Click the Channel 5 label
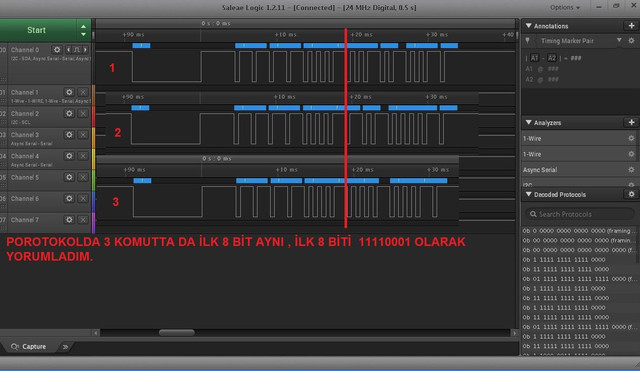640x371 pixels. pyautogui.click(x=25, y=177)
